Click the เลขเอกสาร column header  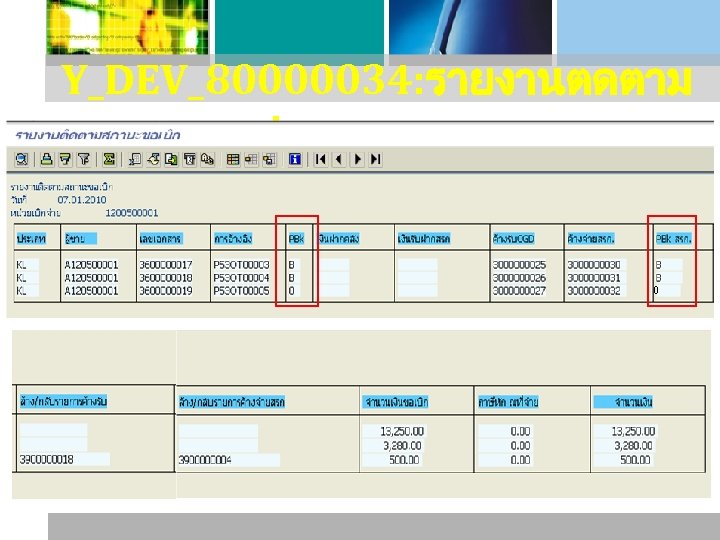[x=161, y=239]
